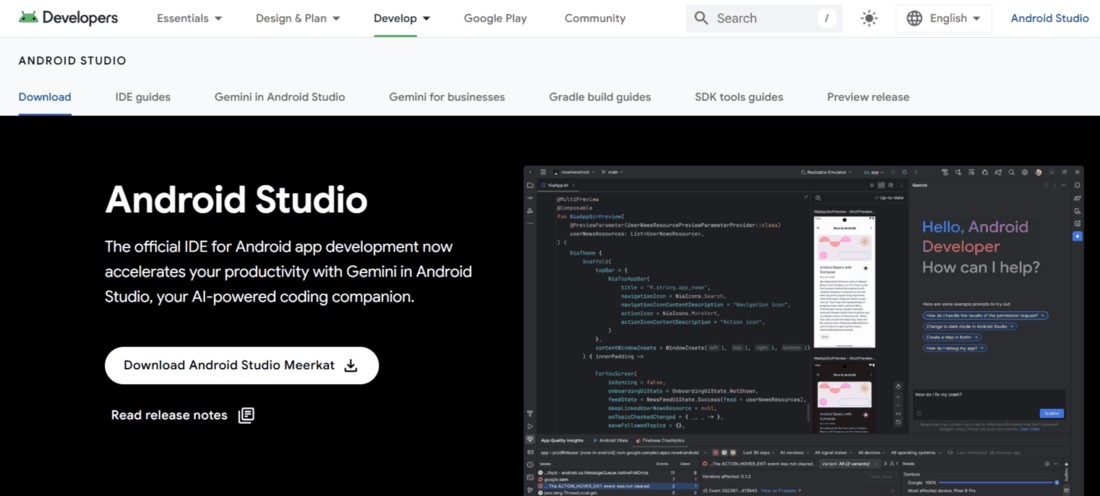The height and width of the screenshot is (496, 1100).
Task: Open the Develop dropdown menu
Action: click(x=402, y=18)
